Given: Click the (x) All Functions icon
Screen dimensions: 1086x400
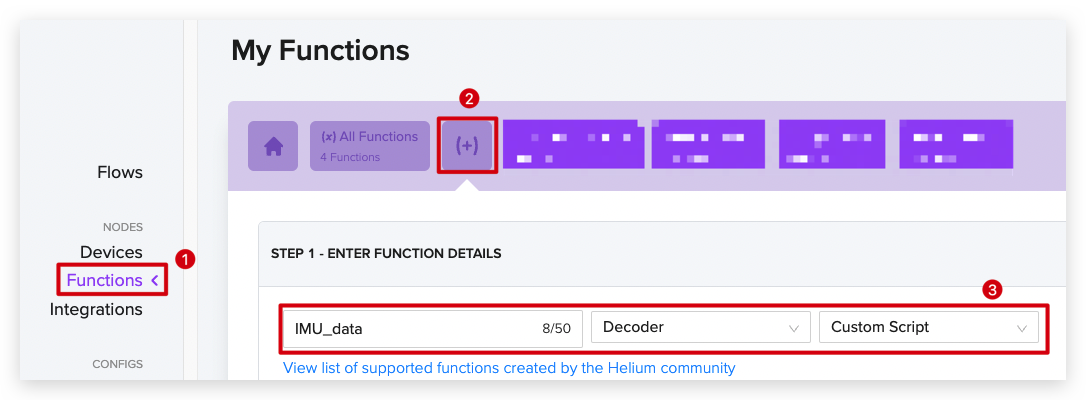Looking at the screenshot, I should [328, 137].
